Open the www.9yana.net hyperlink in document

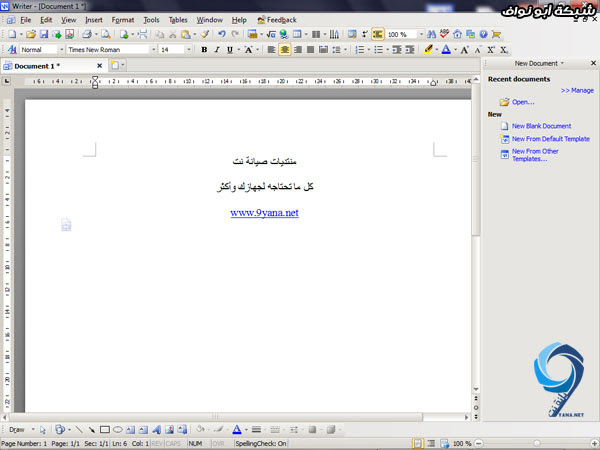coord(264,213)
